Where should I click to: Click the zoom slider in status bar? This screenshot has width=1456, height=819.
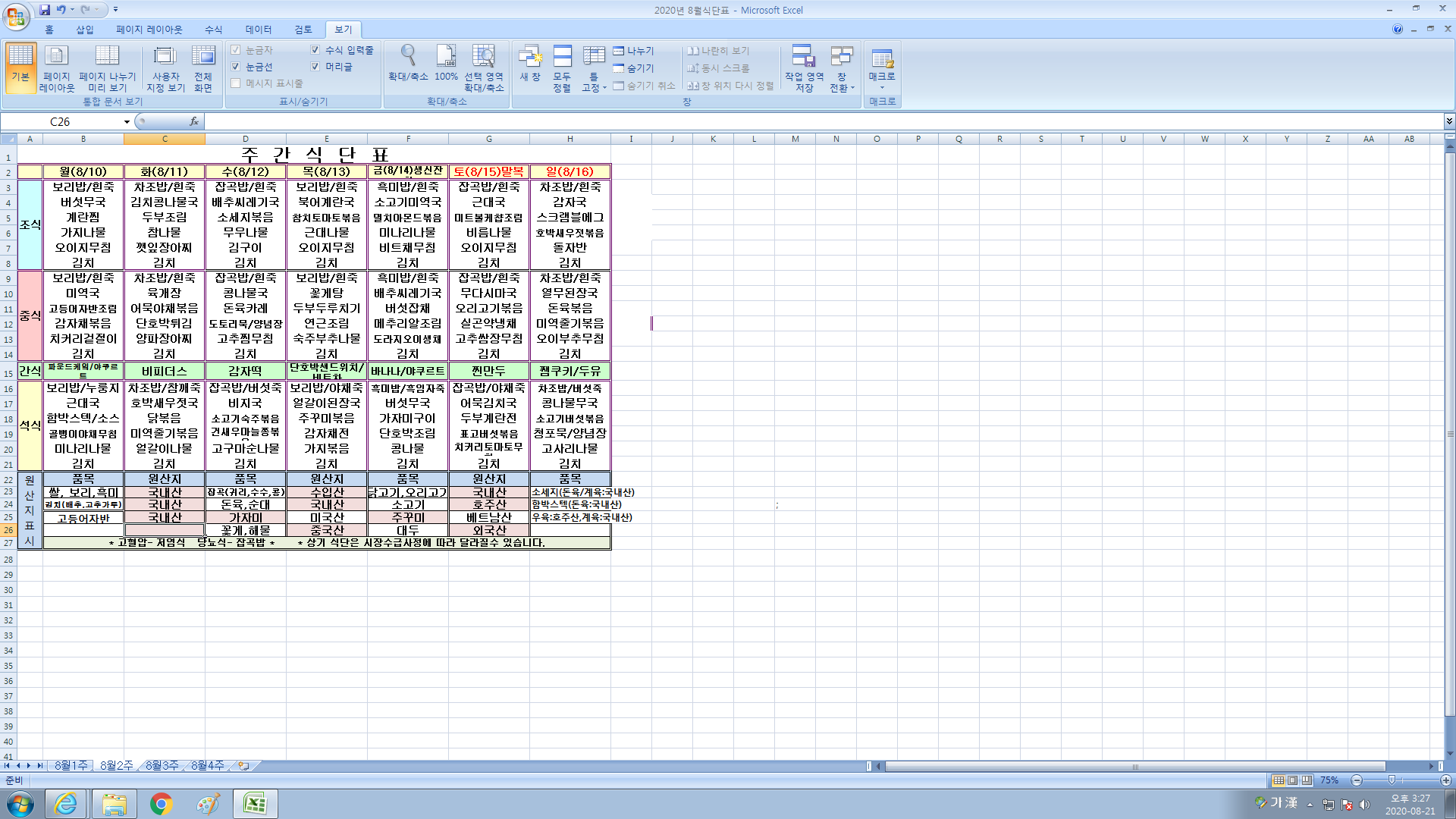pyautogui.click(x=1392, y=780)
